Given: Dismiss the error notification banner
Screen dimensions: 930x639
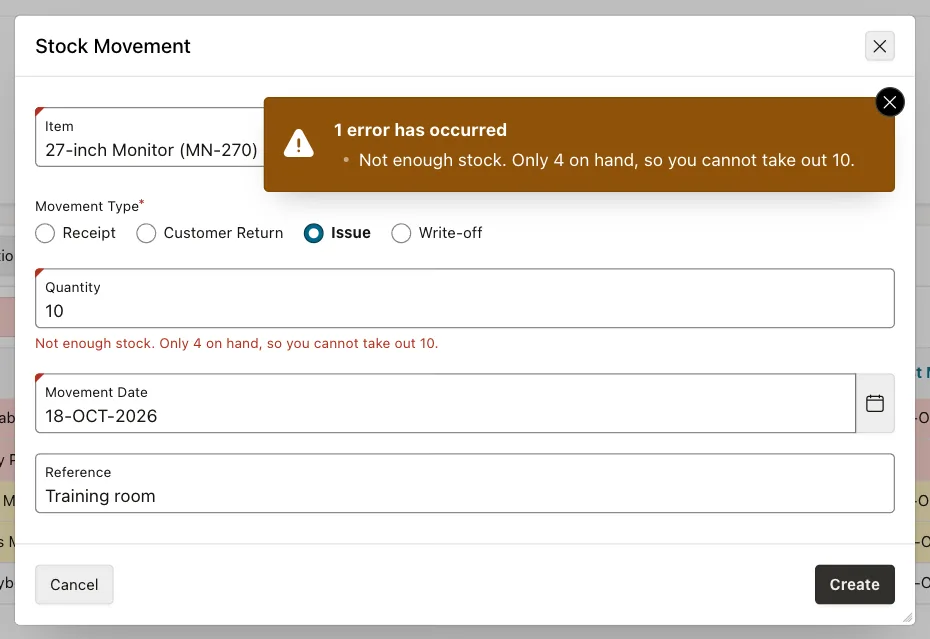Looking at the screenshot, I should coord(890,102).
